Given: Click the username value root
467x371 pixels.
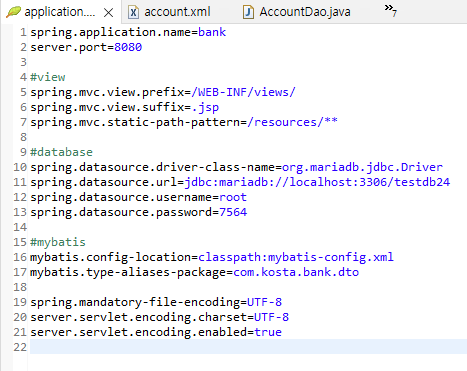Looking at the screenshot, I should [233, 197].
